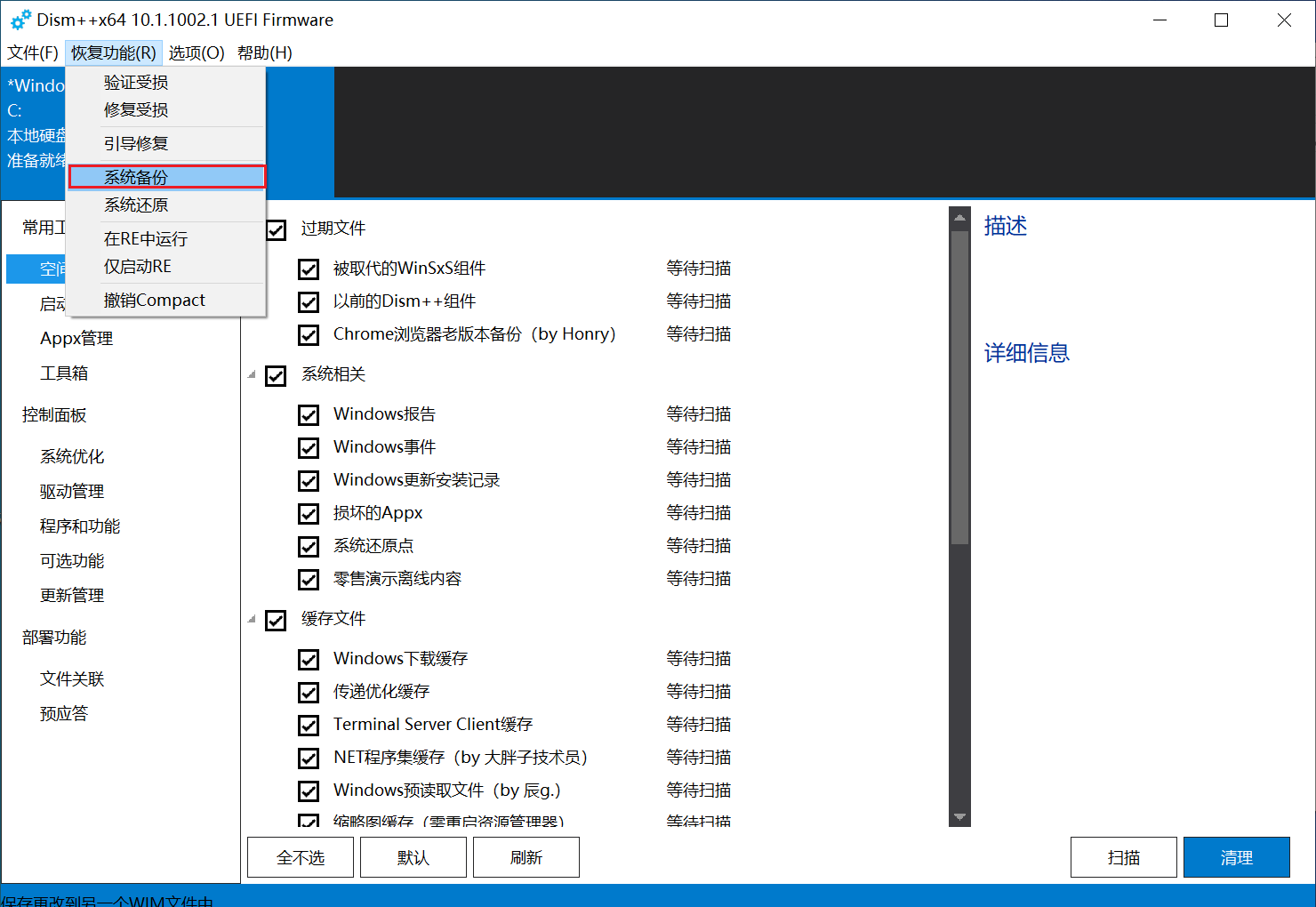Viewport: 1316px width, 907px height.
Task: Toggle the 系统相关 group checkbox
Action: point(276,375)
